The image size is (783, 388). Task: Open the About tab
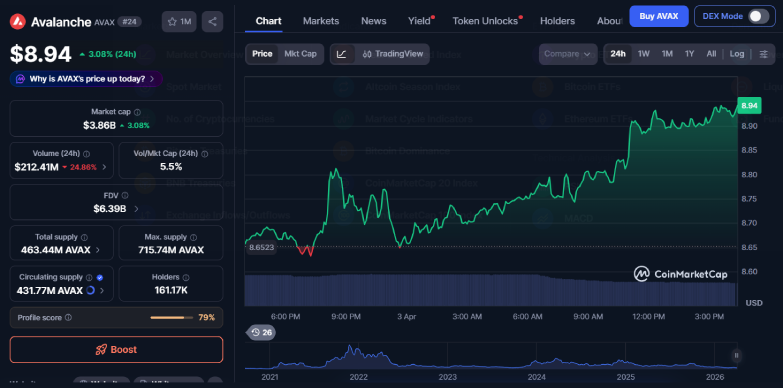click(x=609, y=21)
